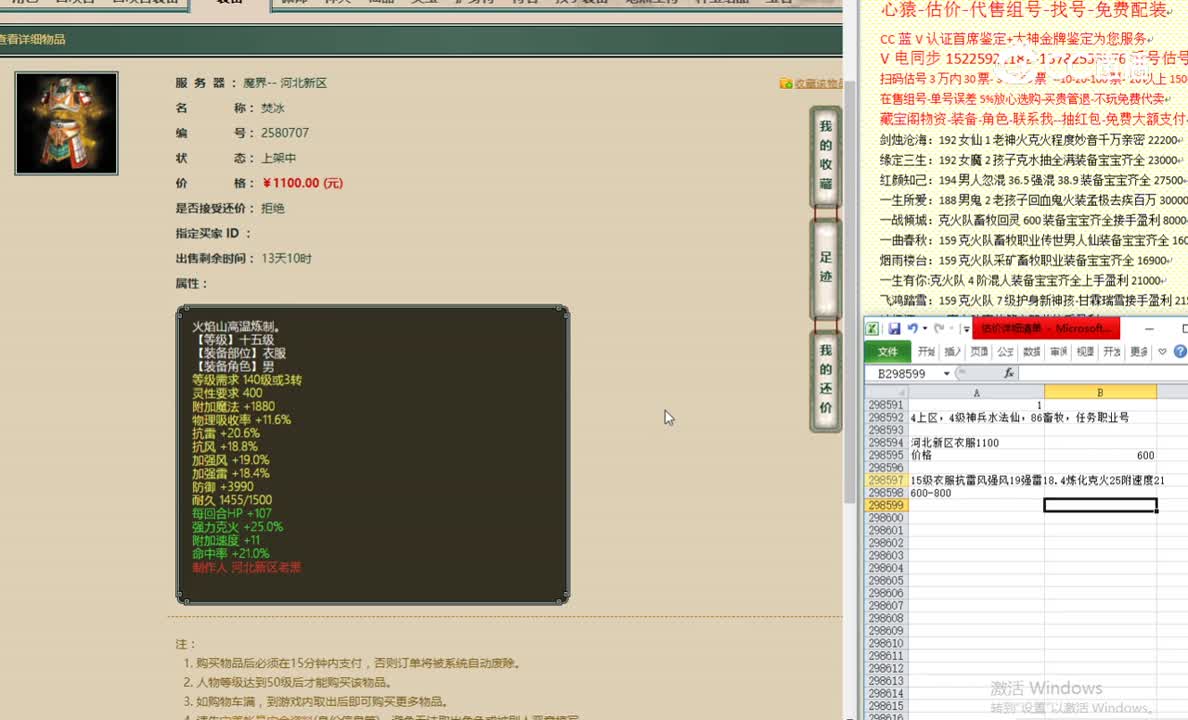Click the 红颜知己 listing line in document
1188x720 pixels.
pos(1033,180)
